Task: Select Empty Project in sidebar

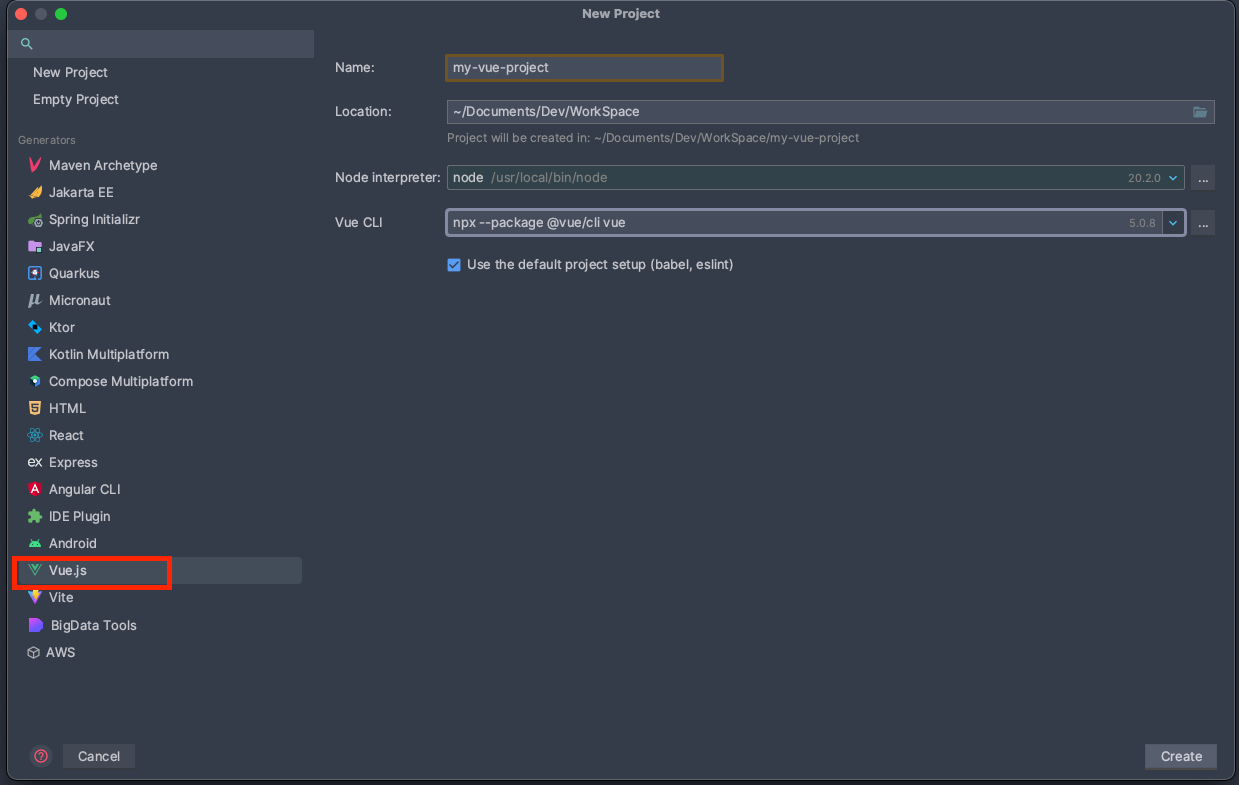Action: pyautogui.click(x=76, y=99)
